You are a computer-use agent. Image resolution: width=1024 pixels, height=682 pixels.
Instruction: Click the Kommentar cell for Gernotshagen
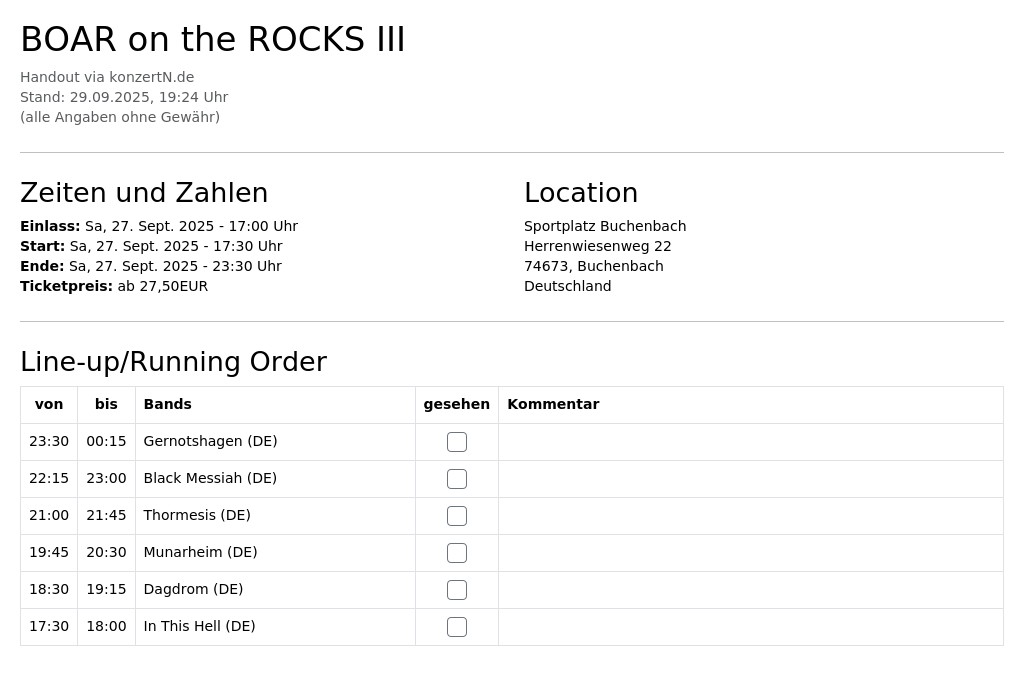coord(750,442)
